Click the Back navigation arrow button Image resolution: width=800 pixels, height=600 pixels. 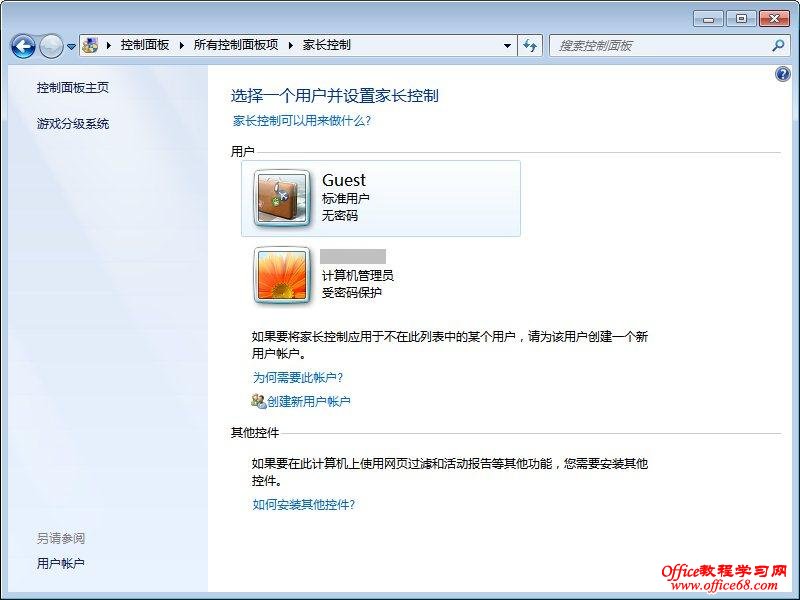click(x=23, y=46)
